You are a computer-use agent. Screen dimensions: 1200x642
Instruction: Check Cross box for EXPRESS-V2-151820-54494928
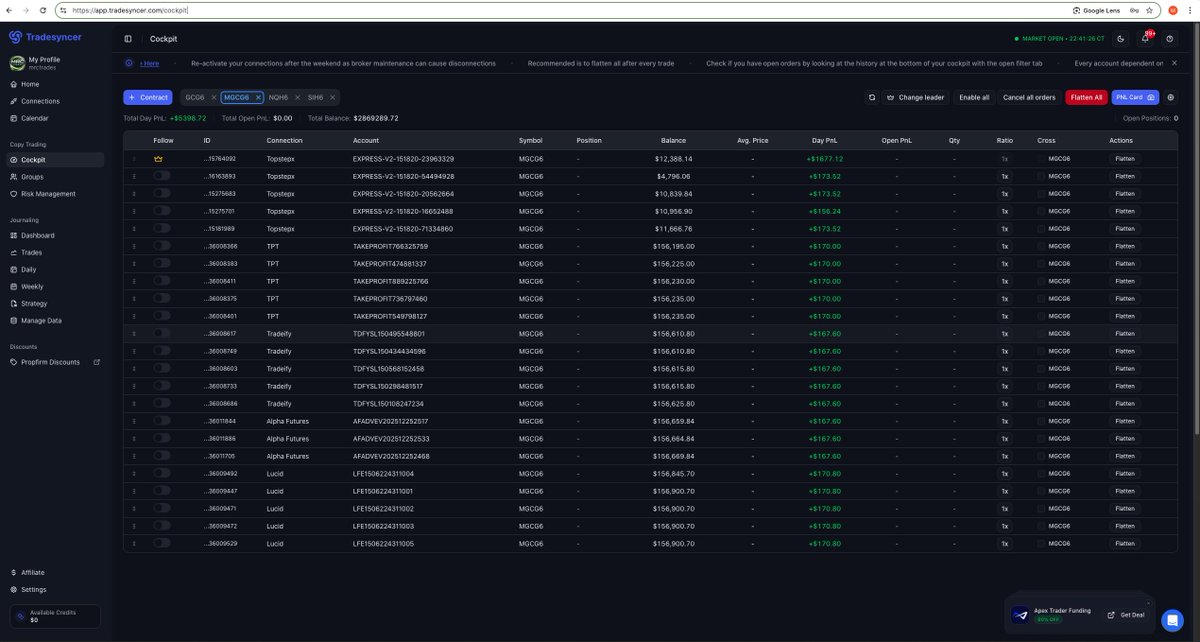point(1041,176)
